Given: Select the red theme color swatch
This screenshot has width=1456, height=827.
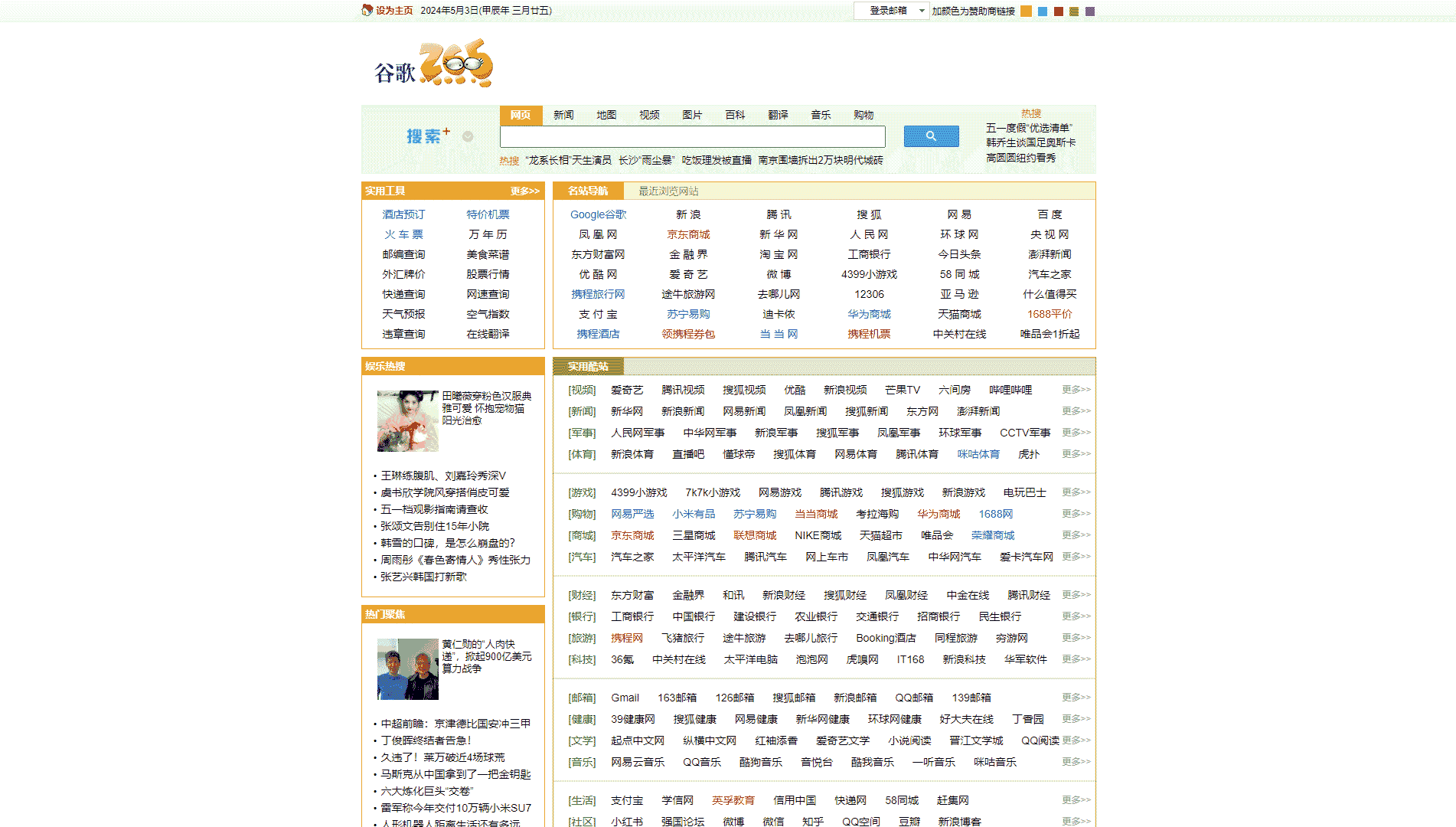Looking at the screenshot, I should 1059,11.
